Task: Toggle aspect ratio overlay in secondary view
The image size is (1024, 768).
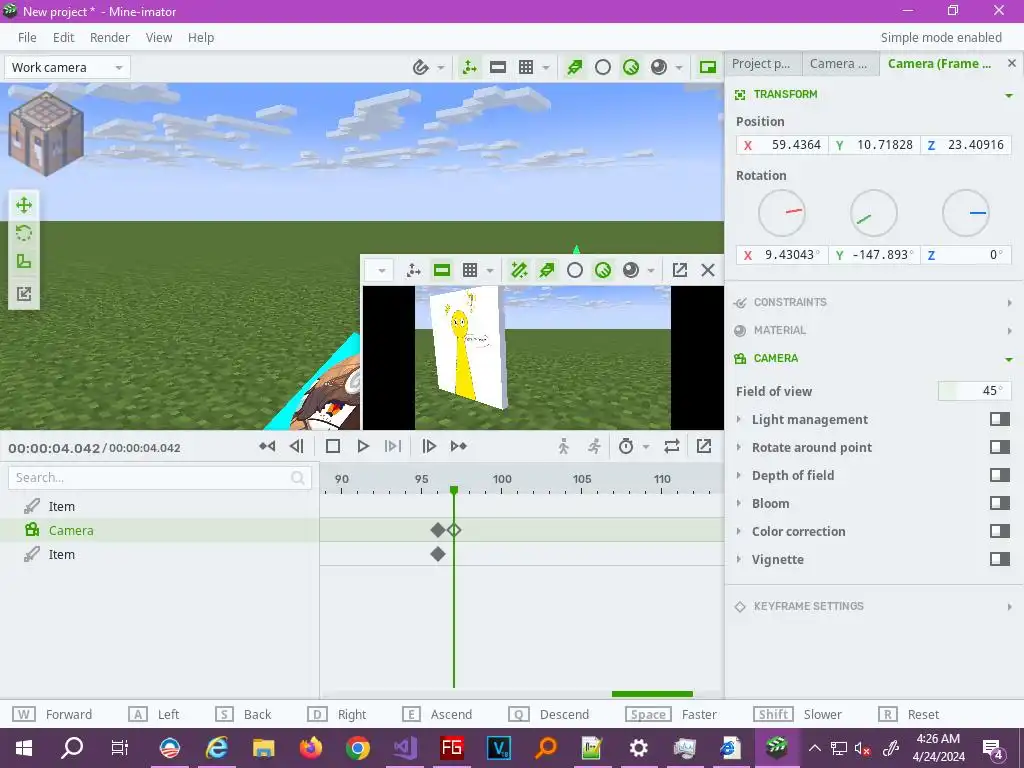Action: click(442, 270)
